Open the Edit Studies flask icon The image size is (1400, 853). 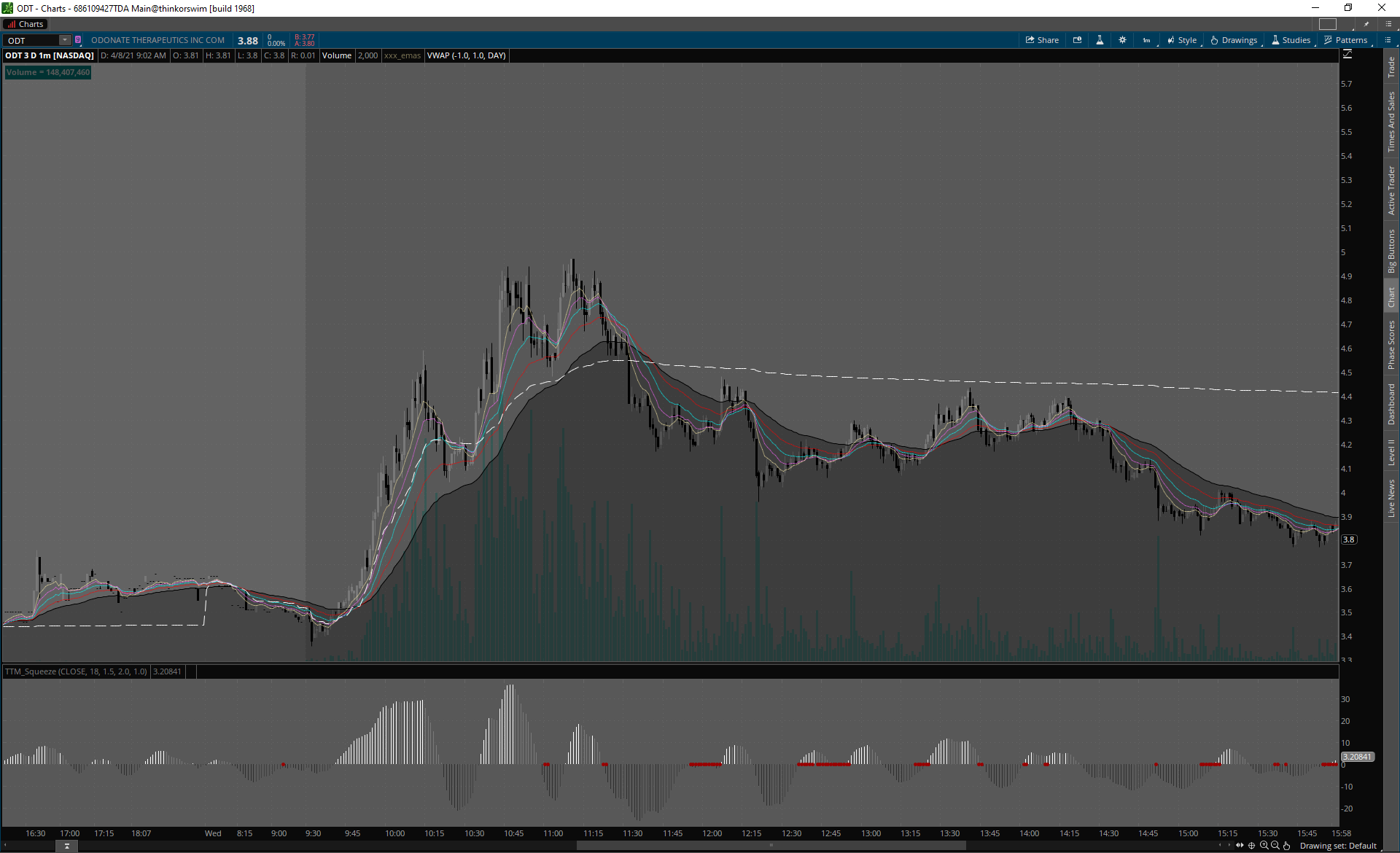click(1100, 40)
